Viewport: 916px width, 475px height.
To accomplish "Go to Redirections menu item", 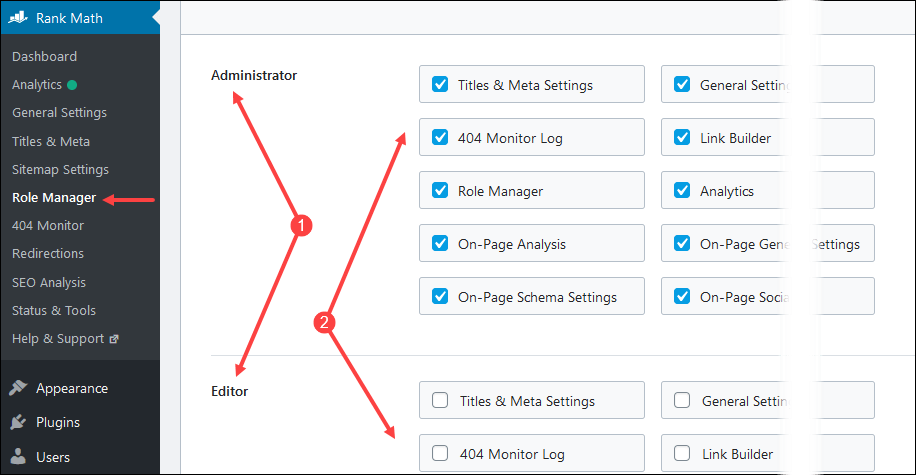I will (48, 254).
